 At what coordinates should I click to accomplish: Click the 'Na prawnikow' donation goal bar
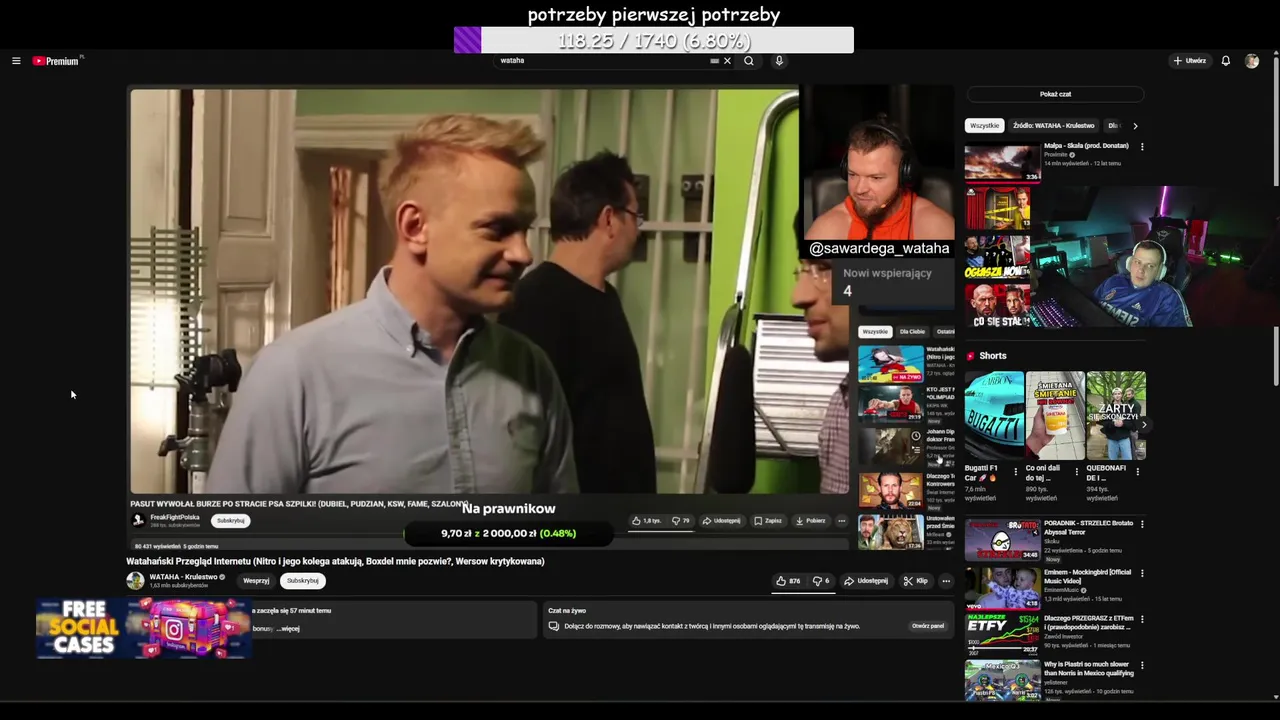509,533
